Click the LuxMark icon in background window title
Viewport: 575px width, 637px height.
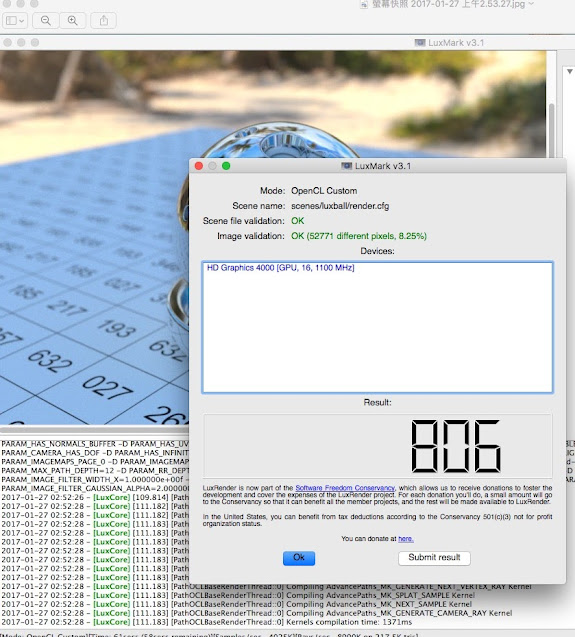point(420,43)
